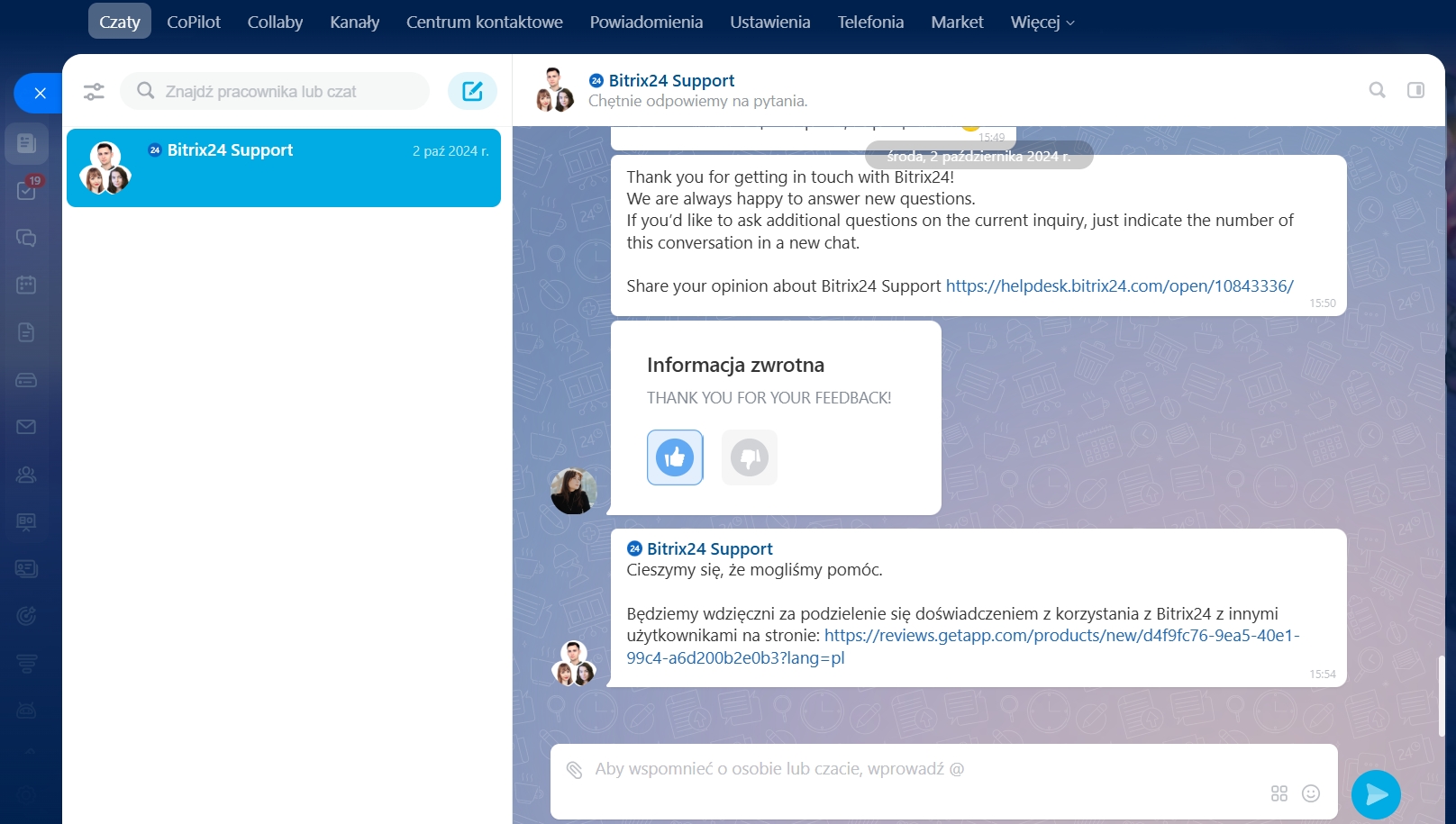Open the drive icon in left sidebar
This screenshot has width=1456, height=824.
(x=26, y=380)
